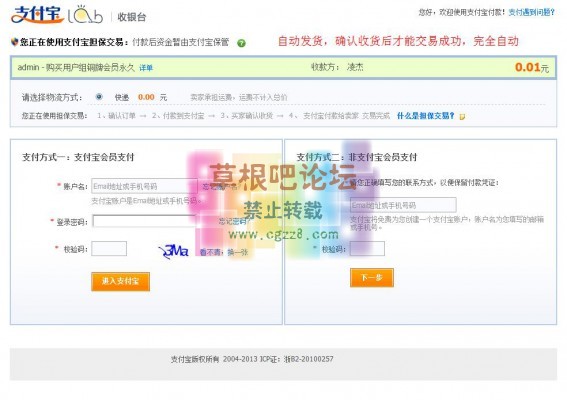The width and height of the screenshot is (567, 400).
Task: Click the 校验码 field in non-member payment
Action: 367,248
